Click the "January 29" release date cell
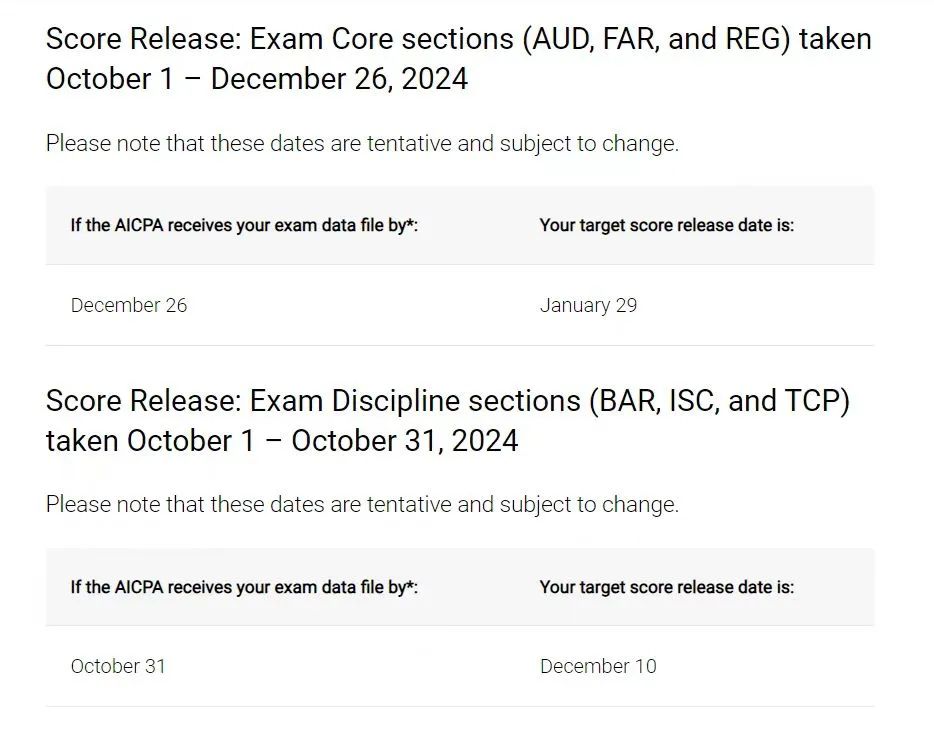Viewport: 934px width, 737px height. click(x=588, y=306)
